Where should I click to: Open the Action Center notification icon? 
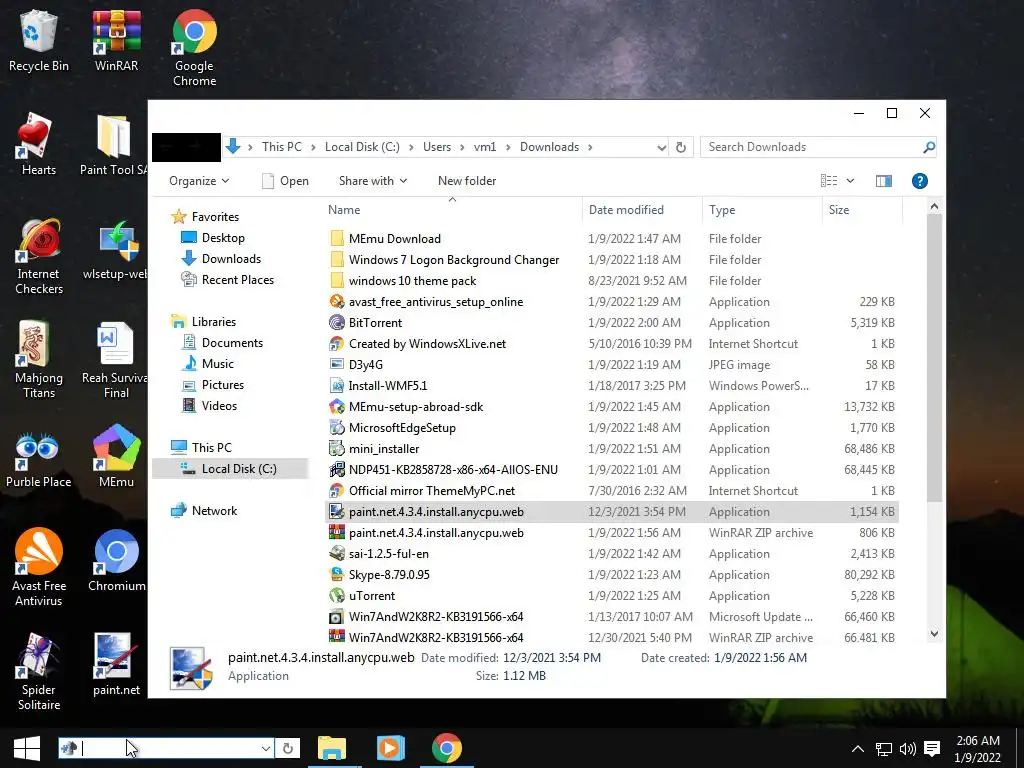[x=932, y=749]
